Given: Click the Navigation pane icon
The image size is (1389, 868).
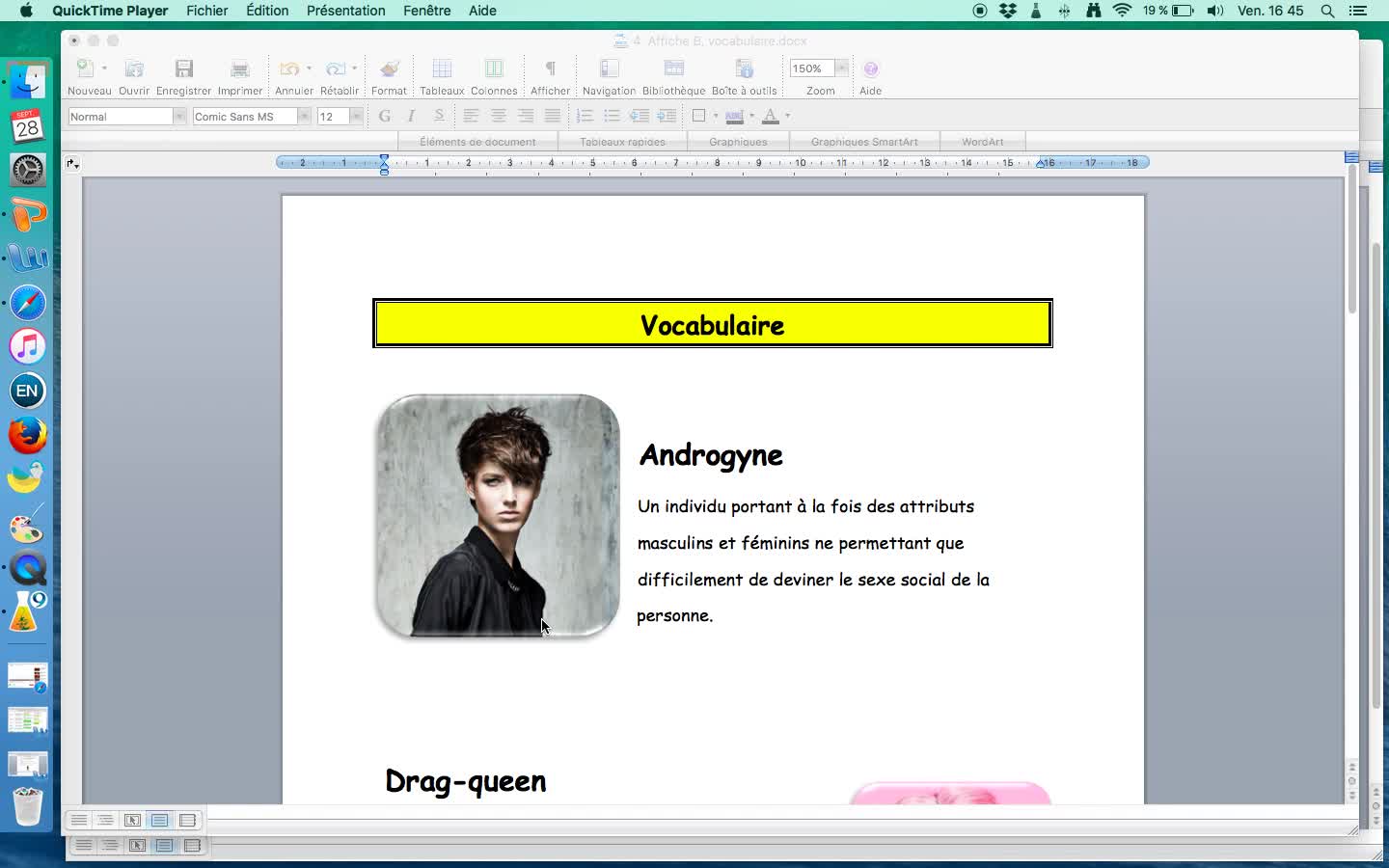Looking at the screenshot, I should 609,69.
